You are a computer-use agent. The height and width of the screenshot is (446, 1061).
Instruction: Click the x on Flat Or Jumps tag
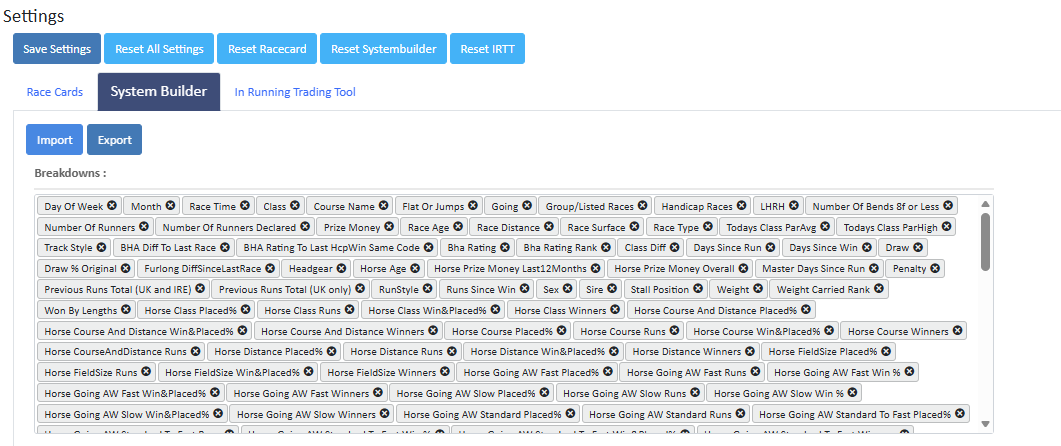pyautogui.click(x=473, y=206)
